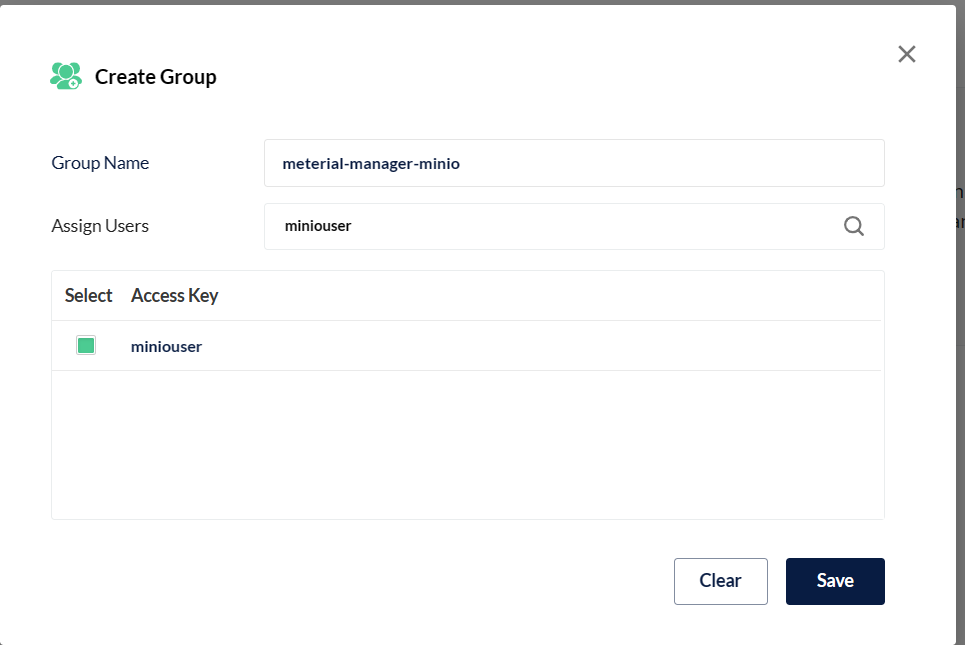965x645 pixels.
Task: Uncheck the miniouser checkbox
Action: coord(86,346)
